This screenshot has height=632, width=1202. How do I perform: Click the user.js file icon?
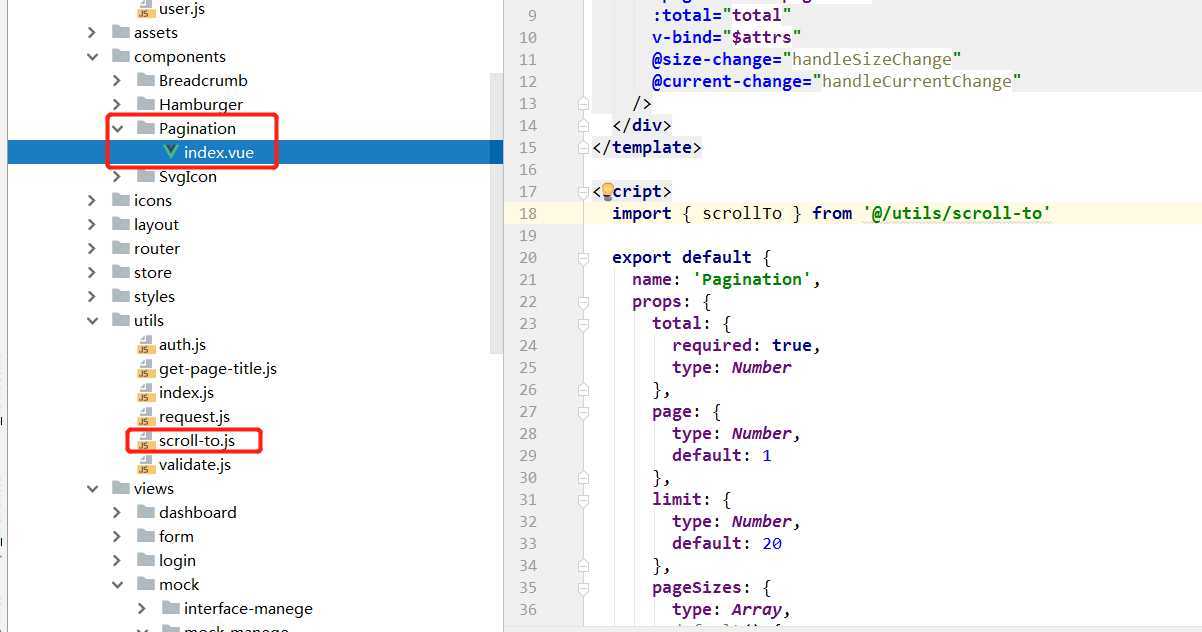tap(146, 9)
